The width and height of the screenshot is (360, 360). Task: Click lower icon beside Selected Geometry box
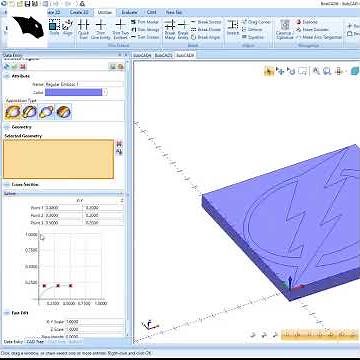point(119,152)
